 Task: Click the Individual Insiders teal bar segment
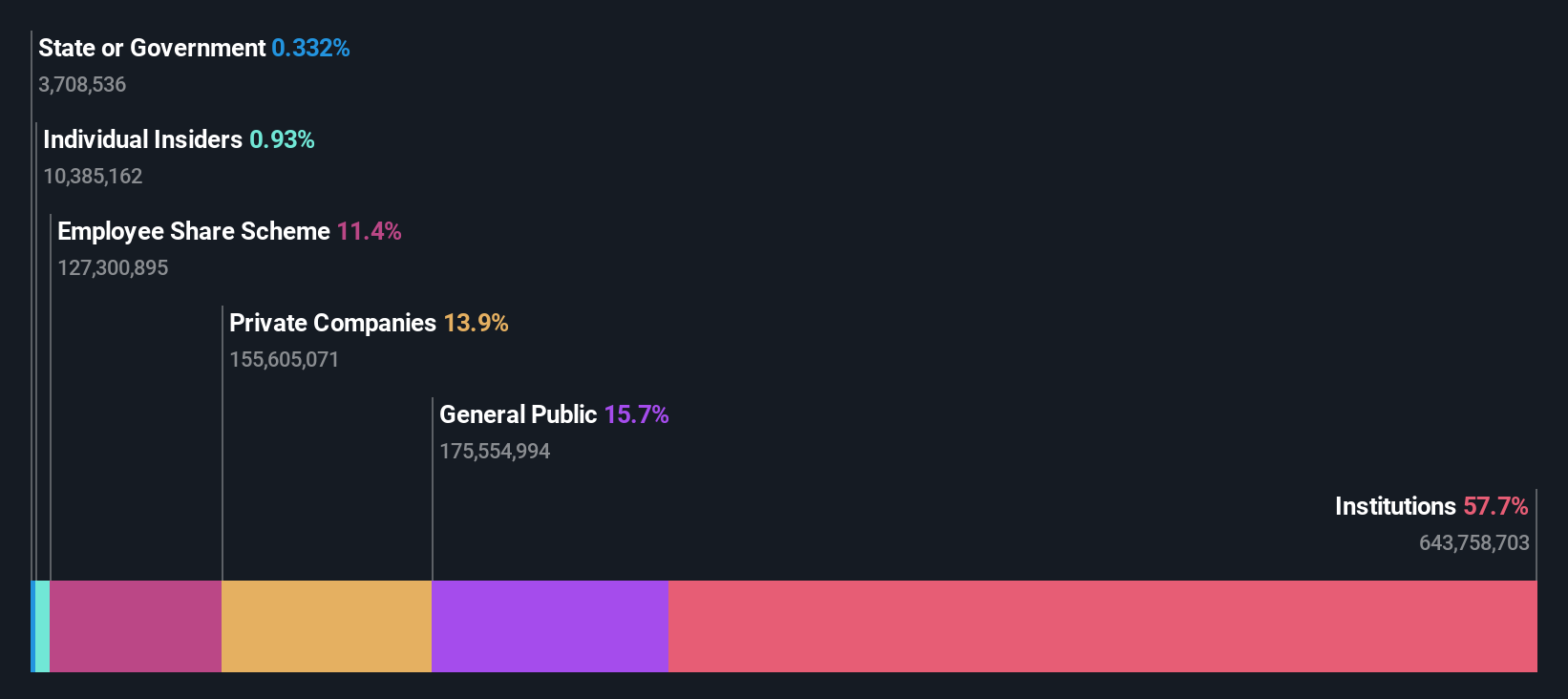click(42, 626)
